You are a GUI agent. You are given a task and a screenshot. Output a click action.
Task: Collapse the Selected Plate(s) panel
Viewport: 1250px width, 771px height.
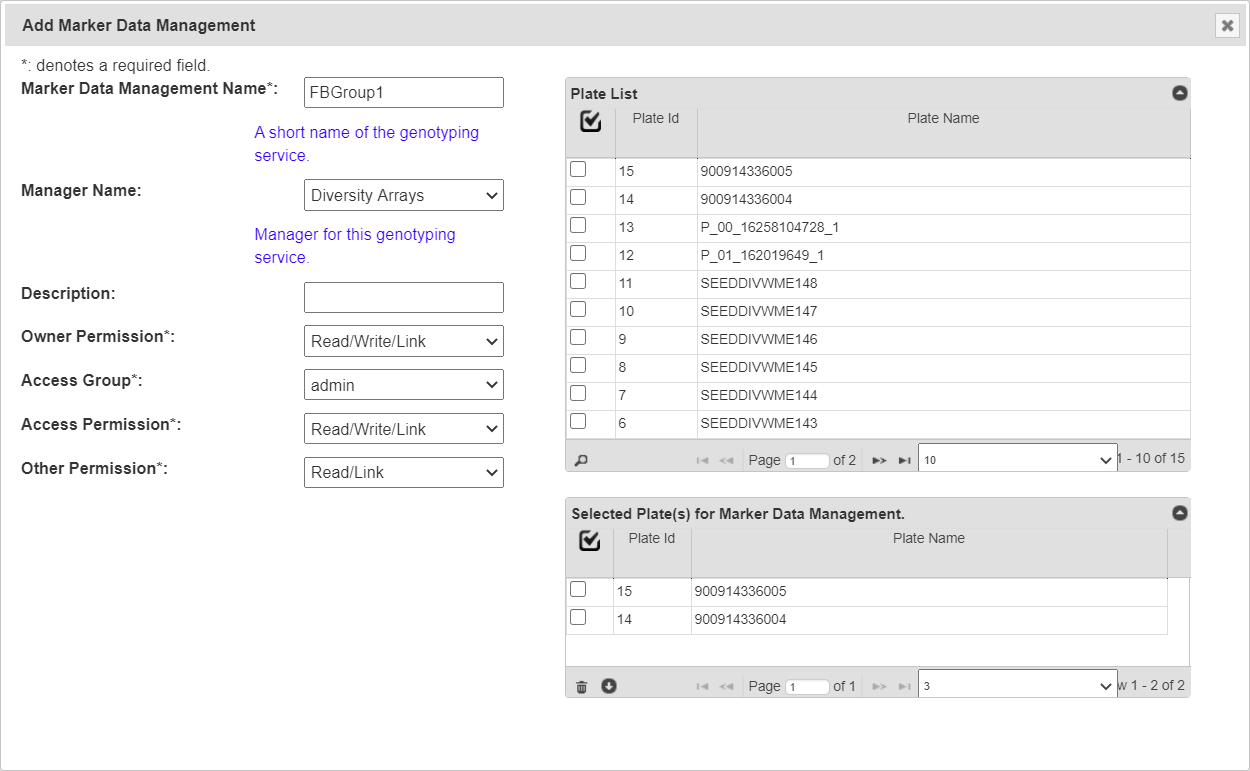[1179, 513]
